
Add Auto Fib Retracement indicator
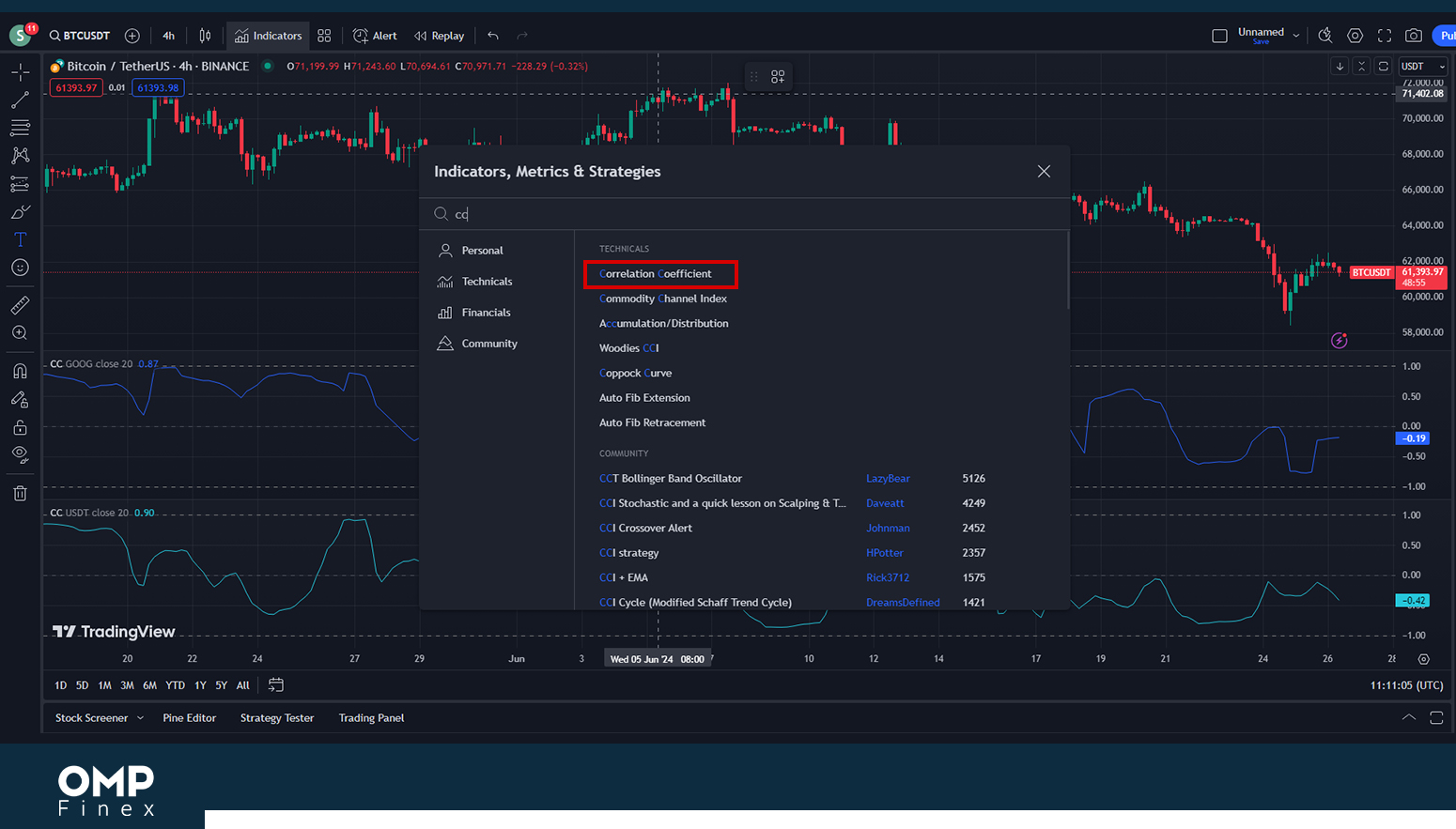click(653, 422)
